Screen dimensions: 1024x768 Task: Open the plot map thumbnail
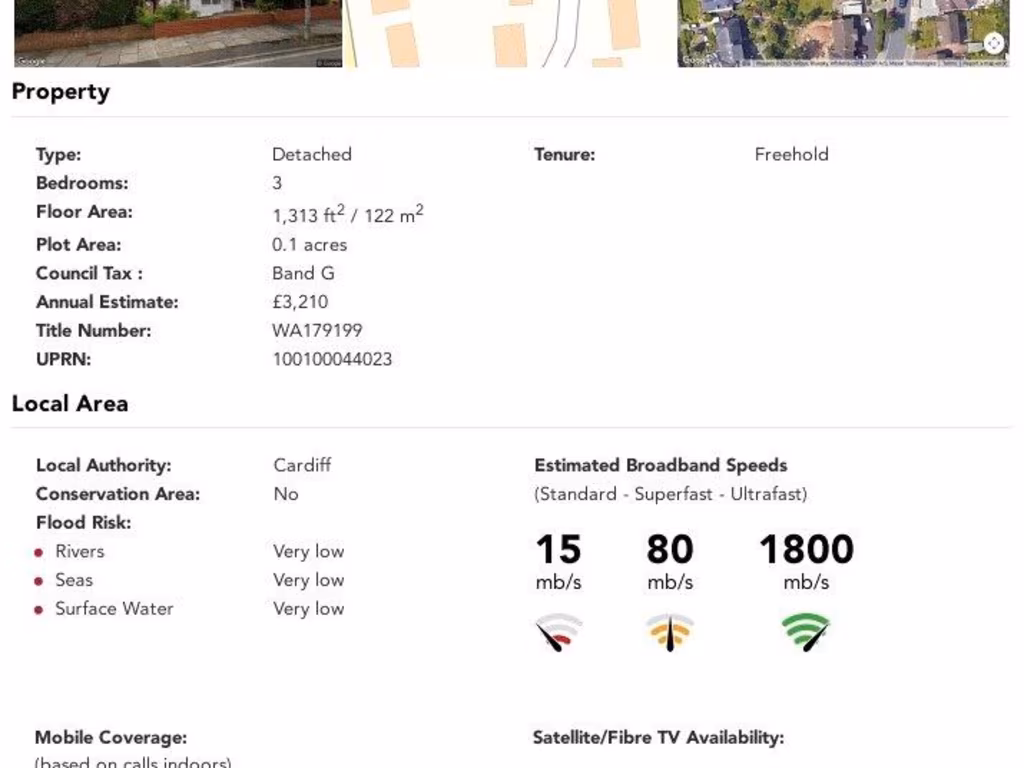click(x=510, y=33)
